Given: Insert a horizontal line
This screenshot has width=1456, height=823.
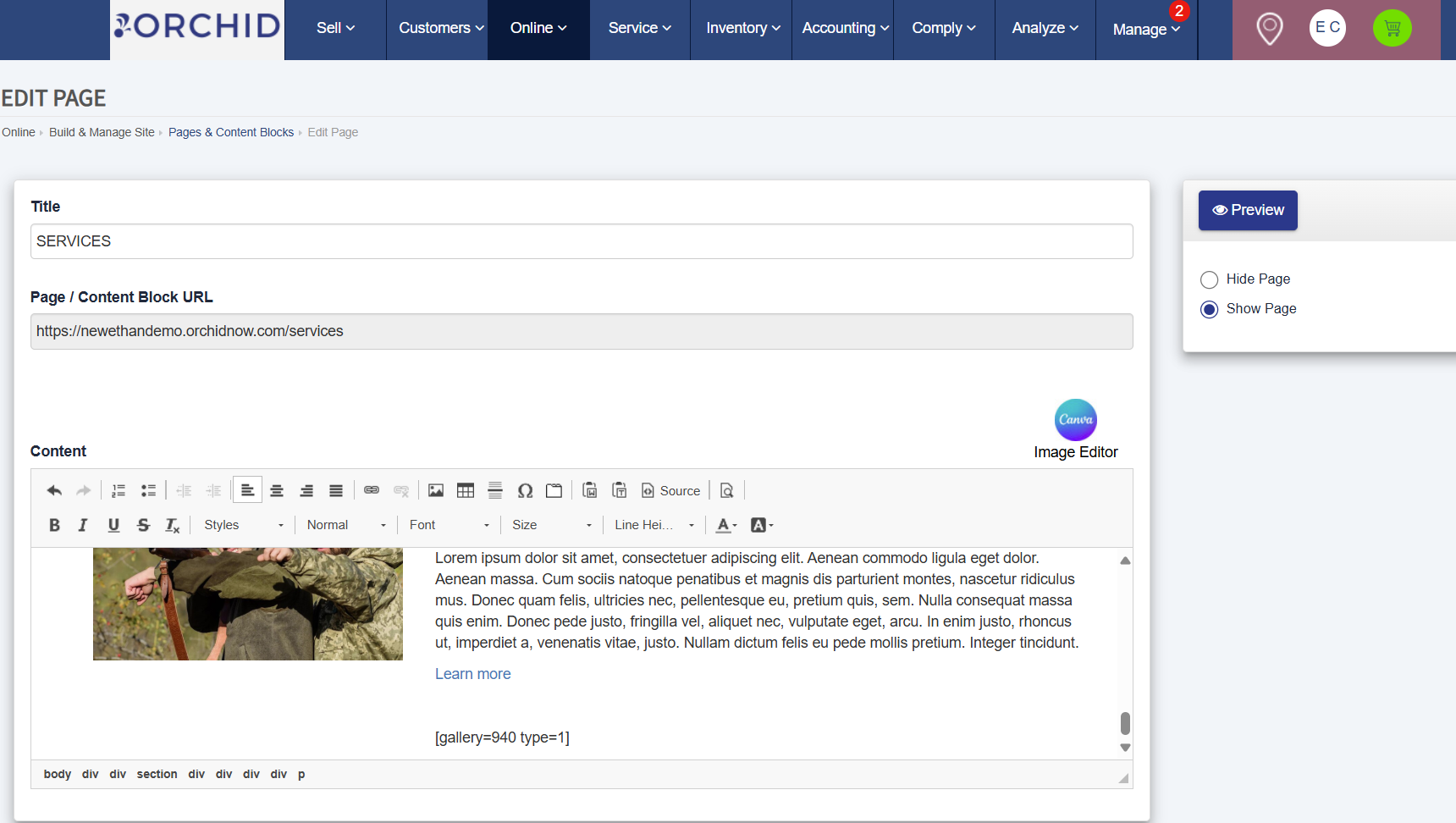Looking at the screenshot, I should (x=495, y=490).
